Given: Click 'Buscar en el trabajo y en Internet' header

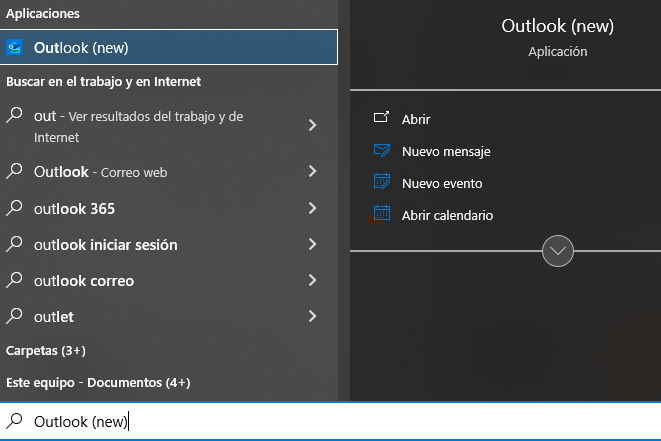Looking at the screenshot, I should (103, 81).
